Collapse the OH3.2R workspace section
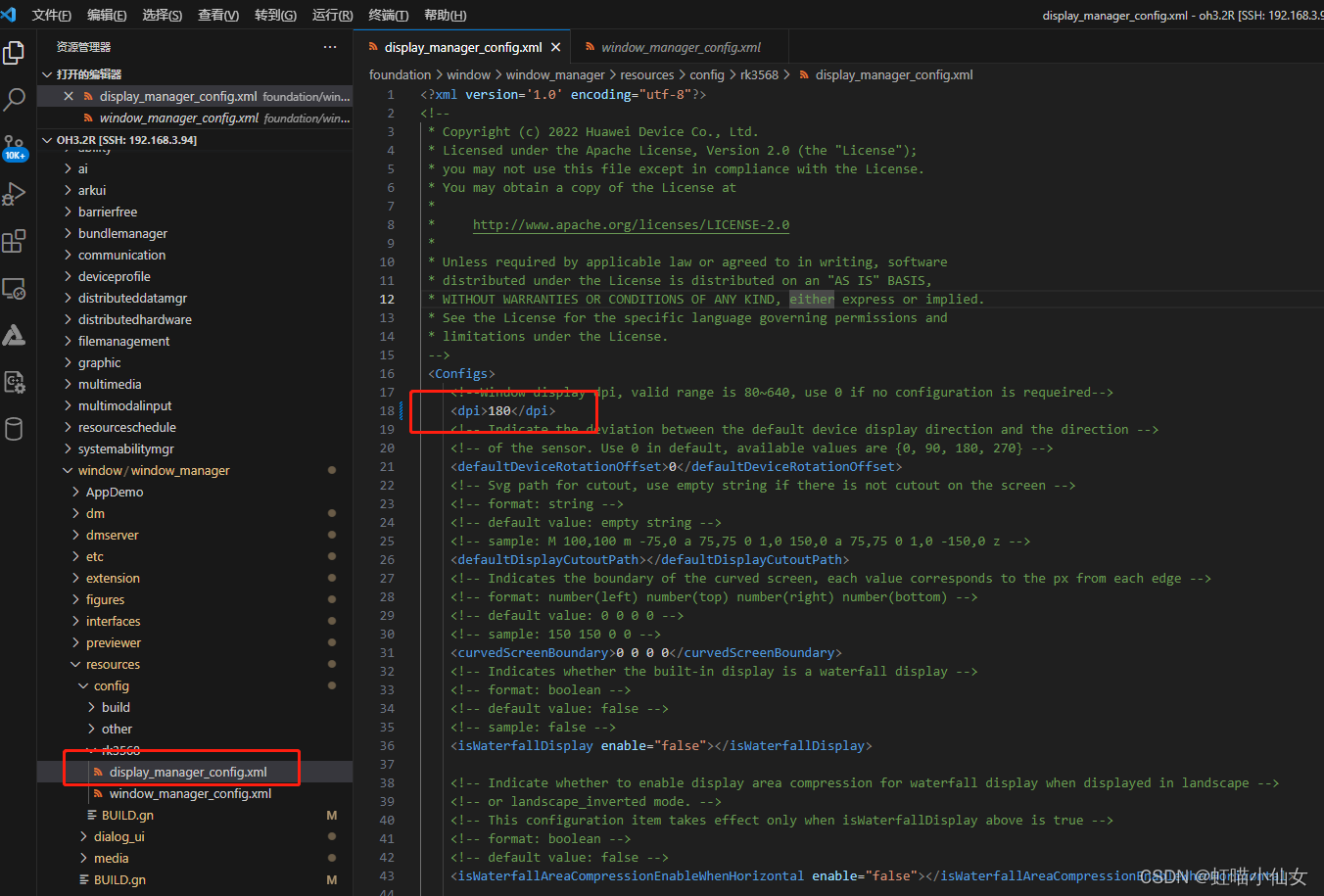 [x=126, y=140]
